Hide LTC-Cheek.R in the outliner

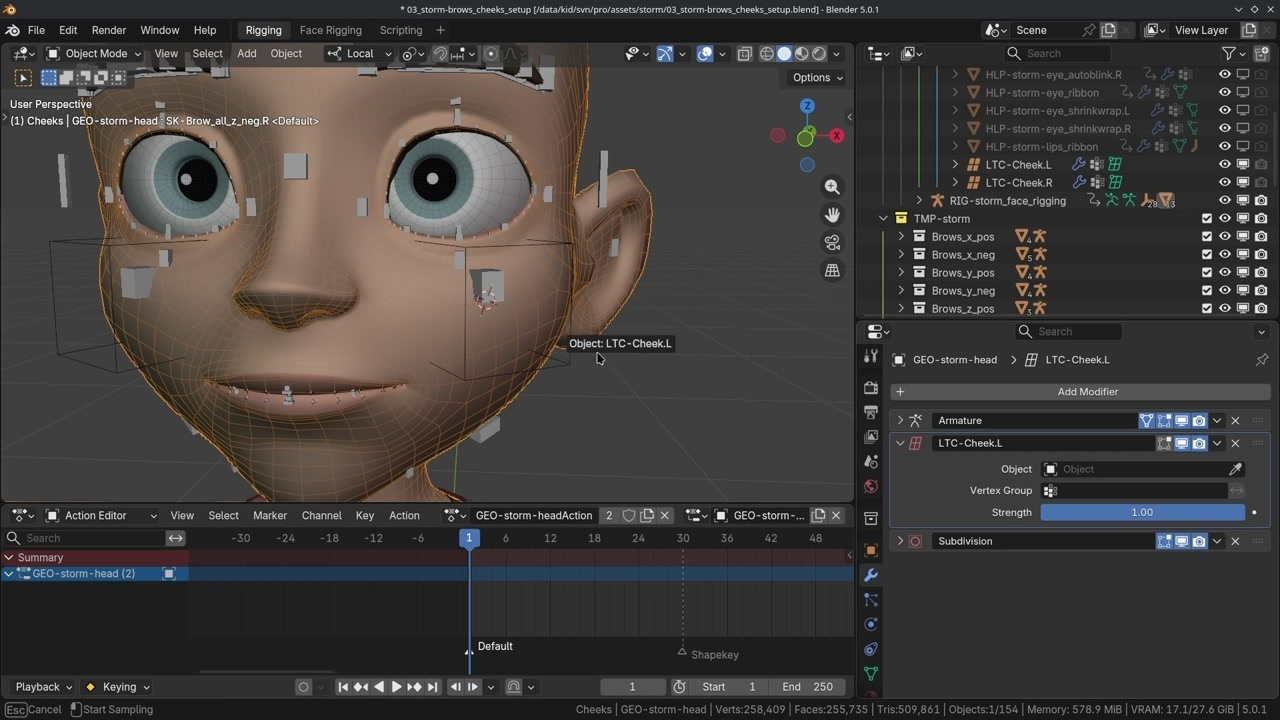[1224, 183]
